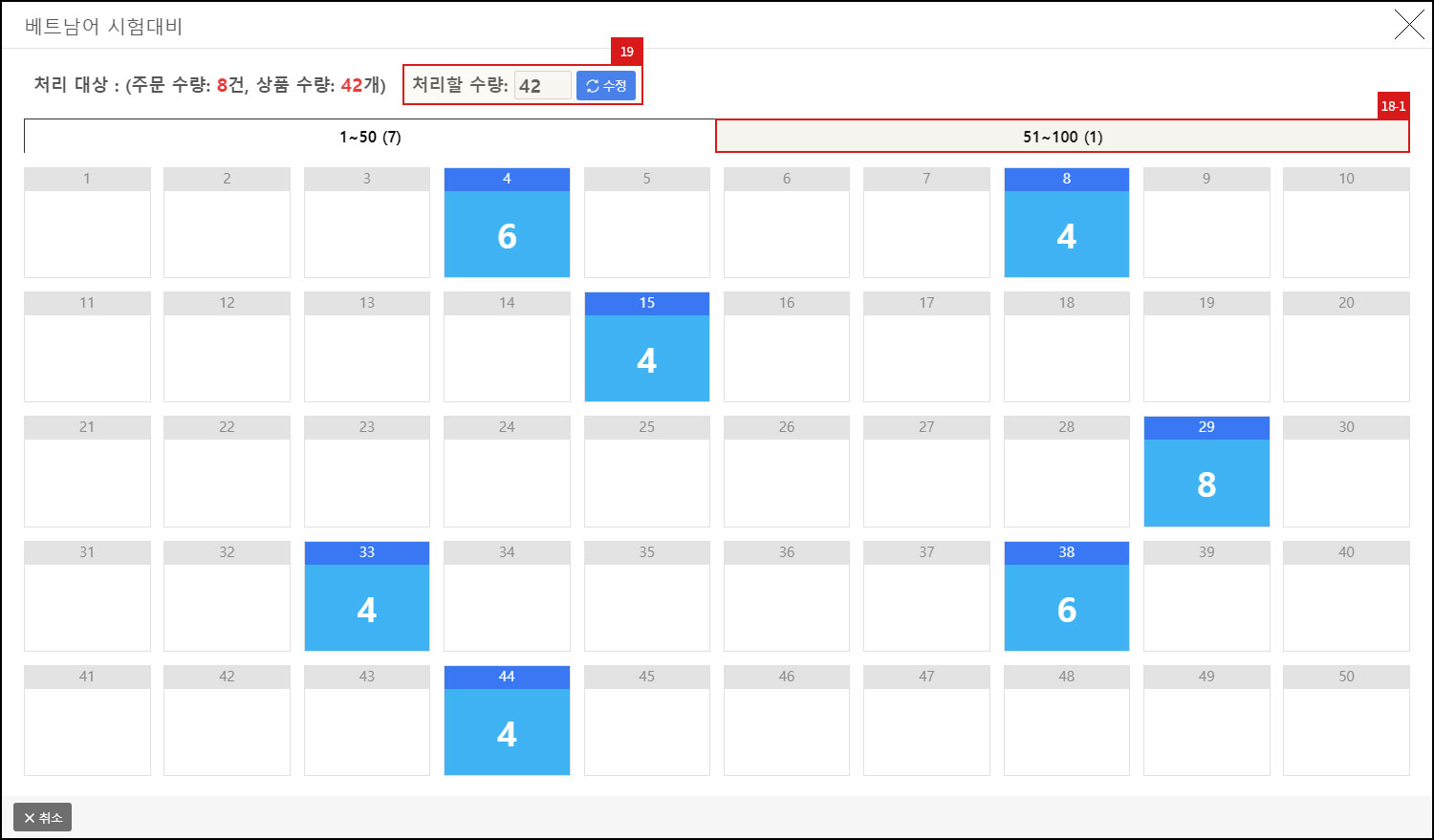This screenshot has height=840, width=1434.
Task: Click the 19 badge above the quantity box
Action: pos(627,51)
